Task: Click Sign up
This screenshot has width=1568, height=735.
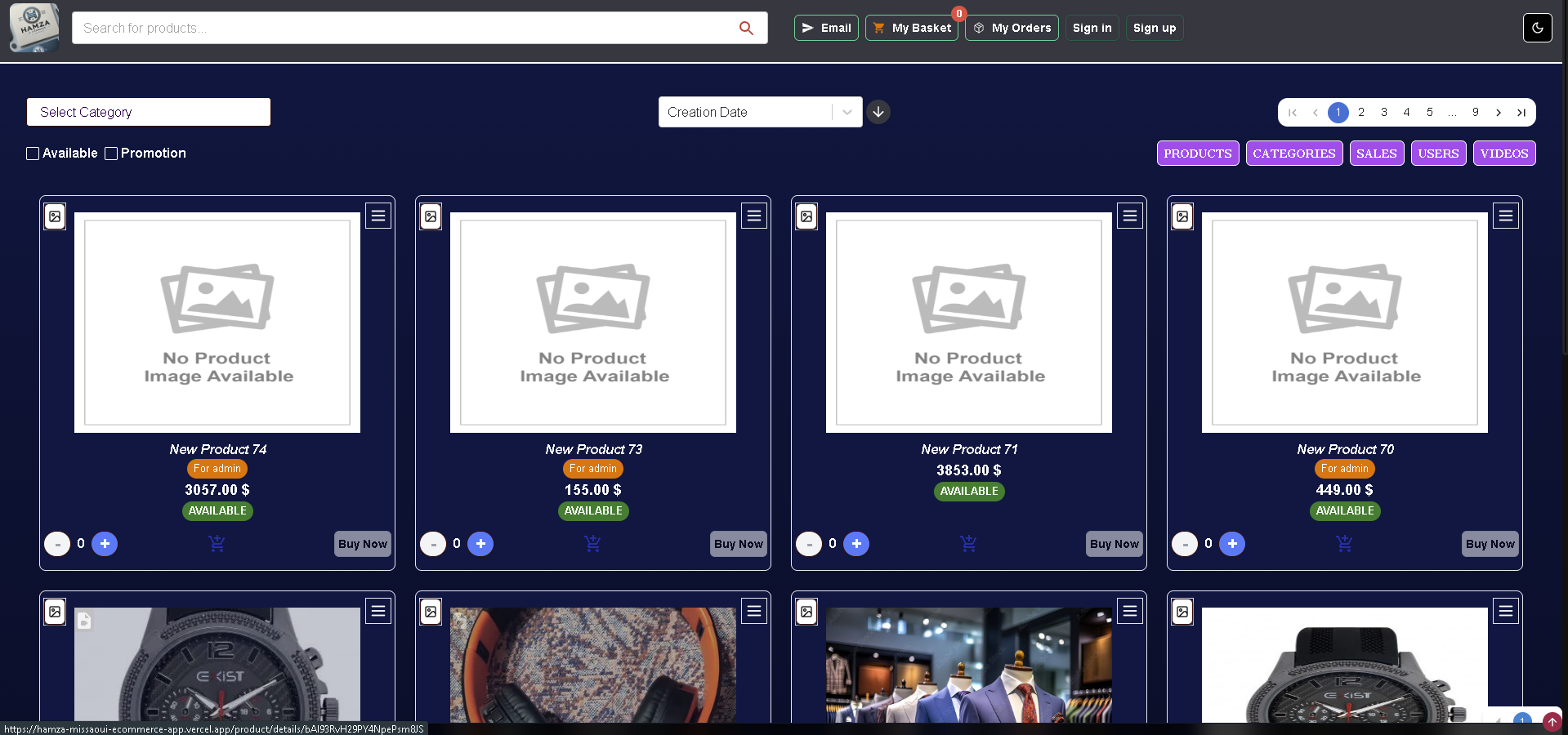Action: [x=1155, y=28]
